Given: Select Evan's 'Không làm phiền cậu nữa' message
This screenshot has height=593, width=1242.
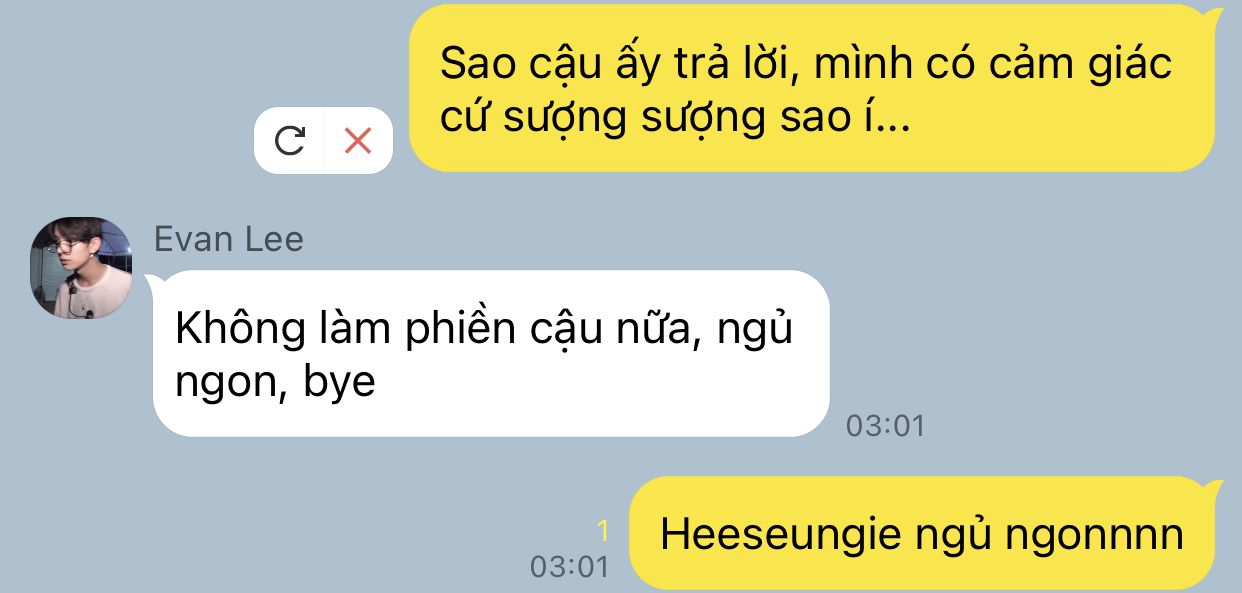Looking at the screenshot, I should coord(491,354).
